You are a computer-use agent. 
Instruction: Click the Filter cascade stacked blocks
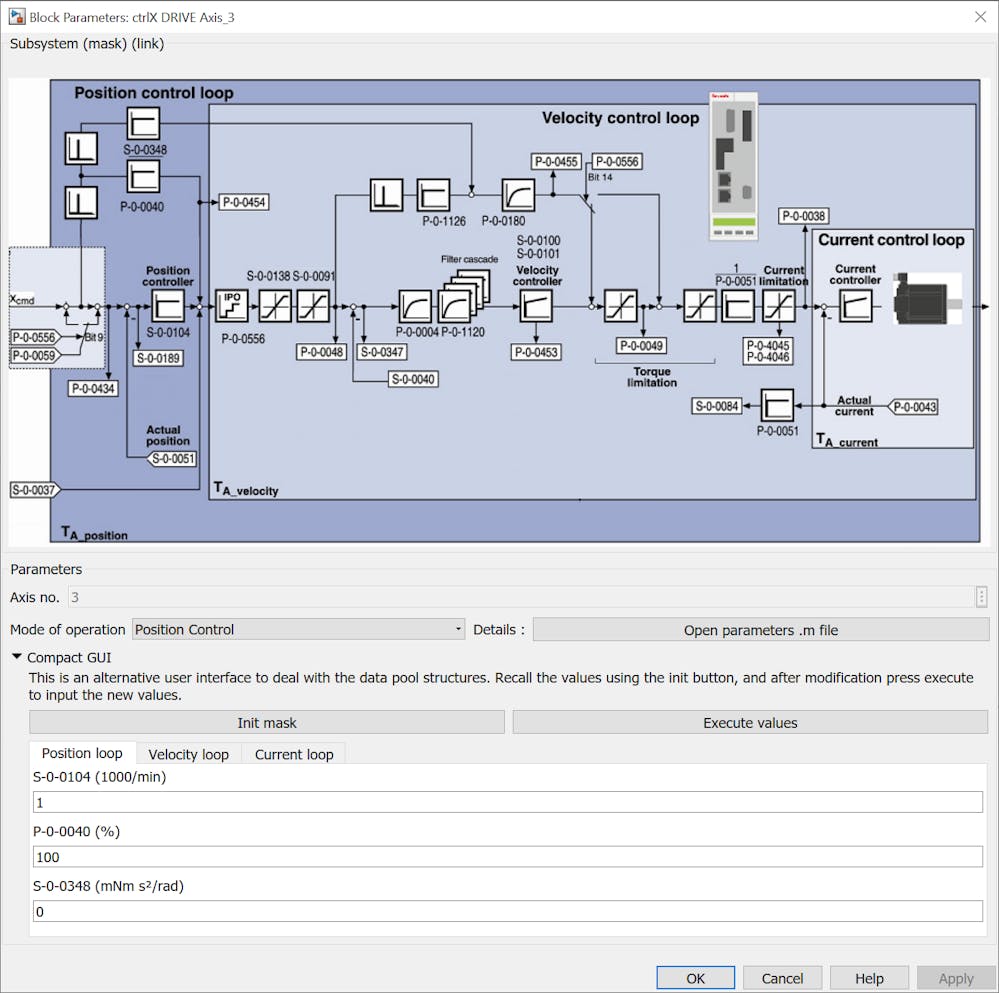(x=463, y=297)
